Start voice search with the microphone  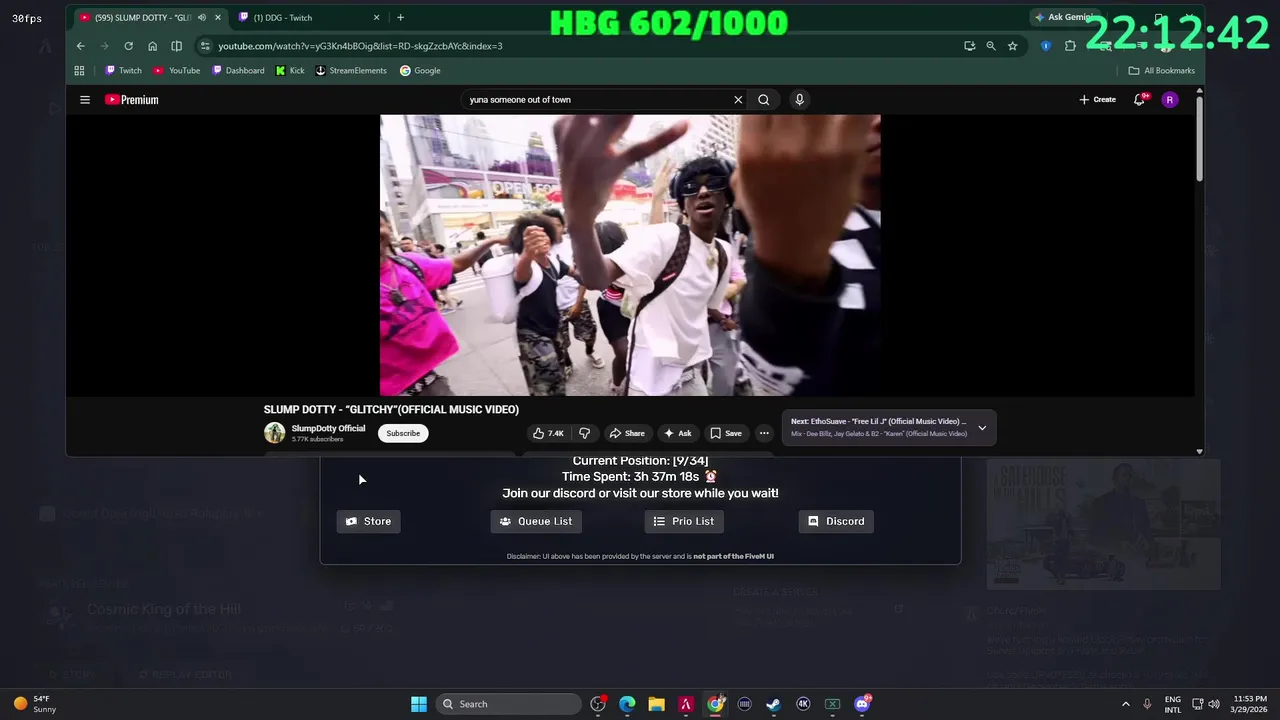click(x=799, y=100)
